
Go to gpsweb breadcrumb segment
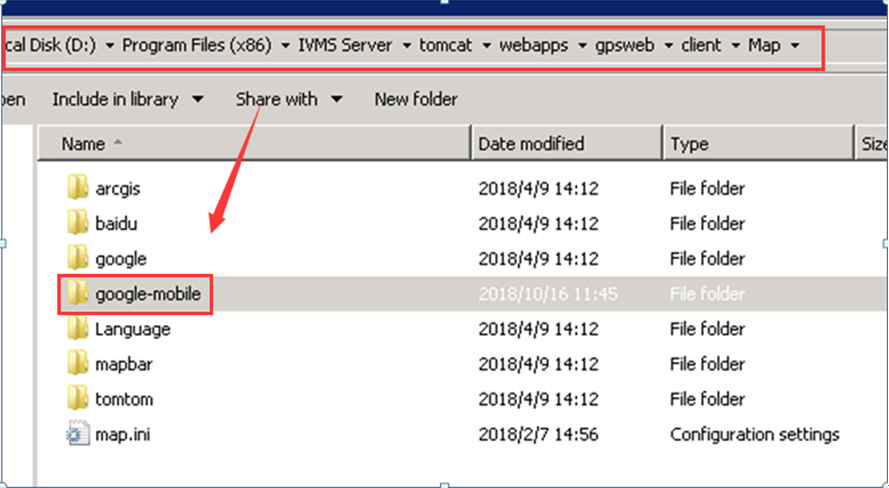coord(624,45)
